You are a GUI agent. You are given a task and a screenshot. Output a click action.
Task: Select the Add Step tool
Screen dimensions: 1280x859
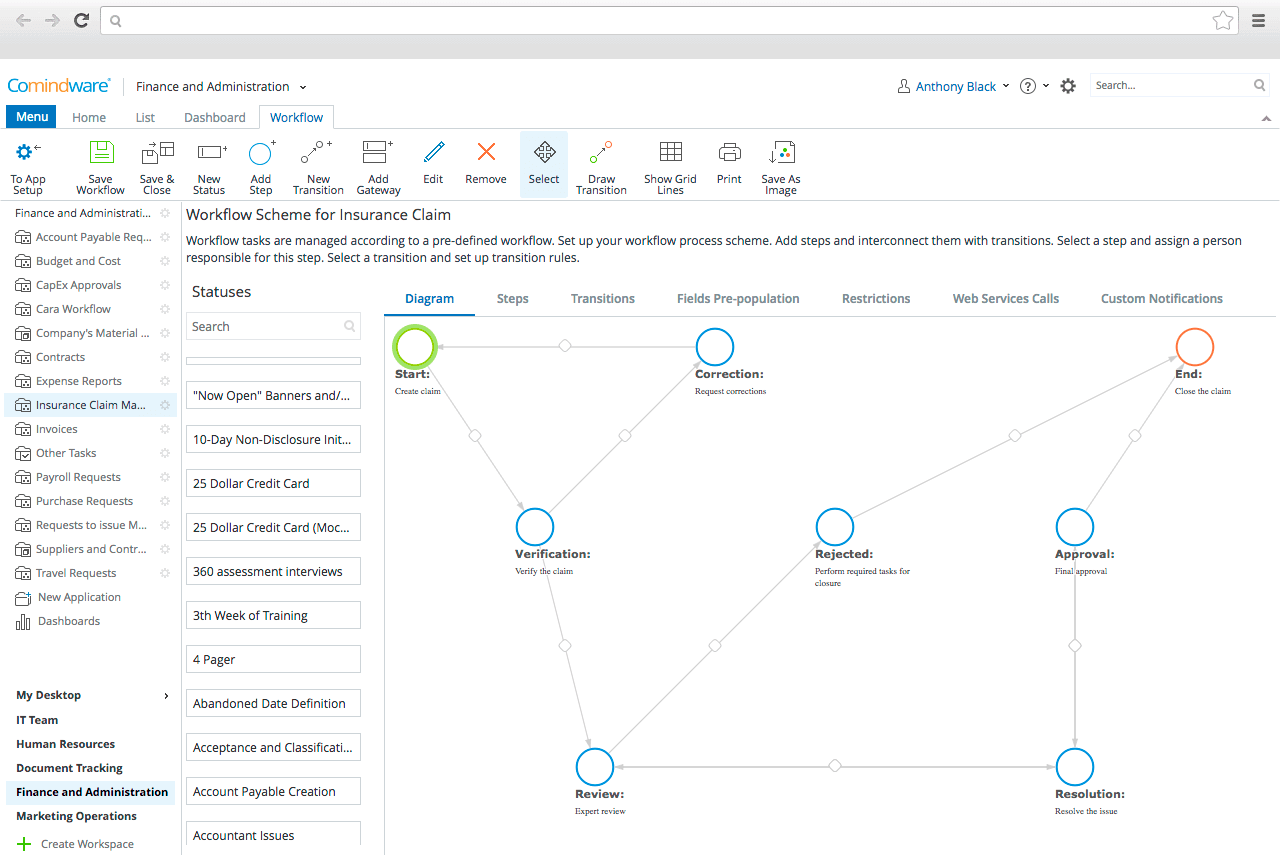pyautogui.click(x=260, y=164)
